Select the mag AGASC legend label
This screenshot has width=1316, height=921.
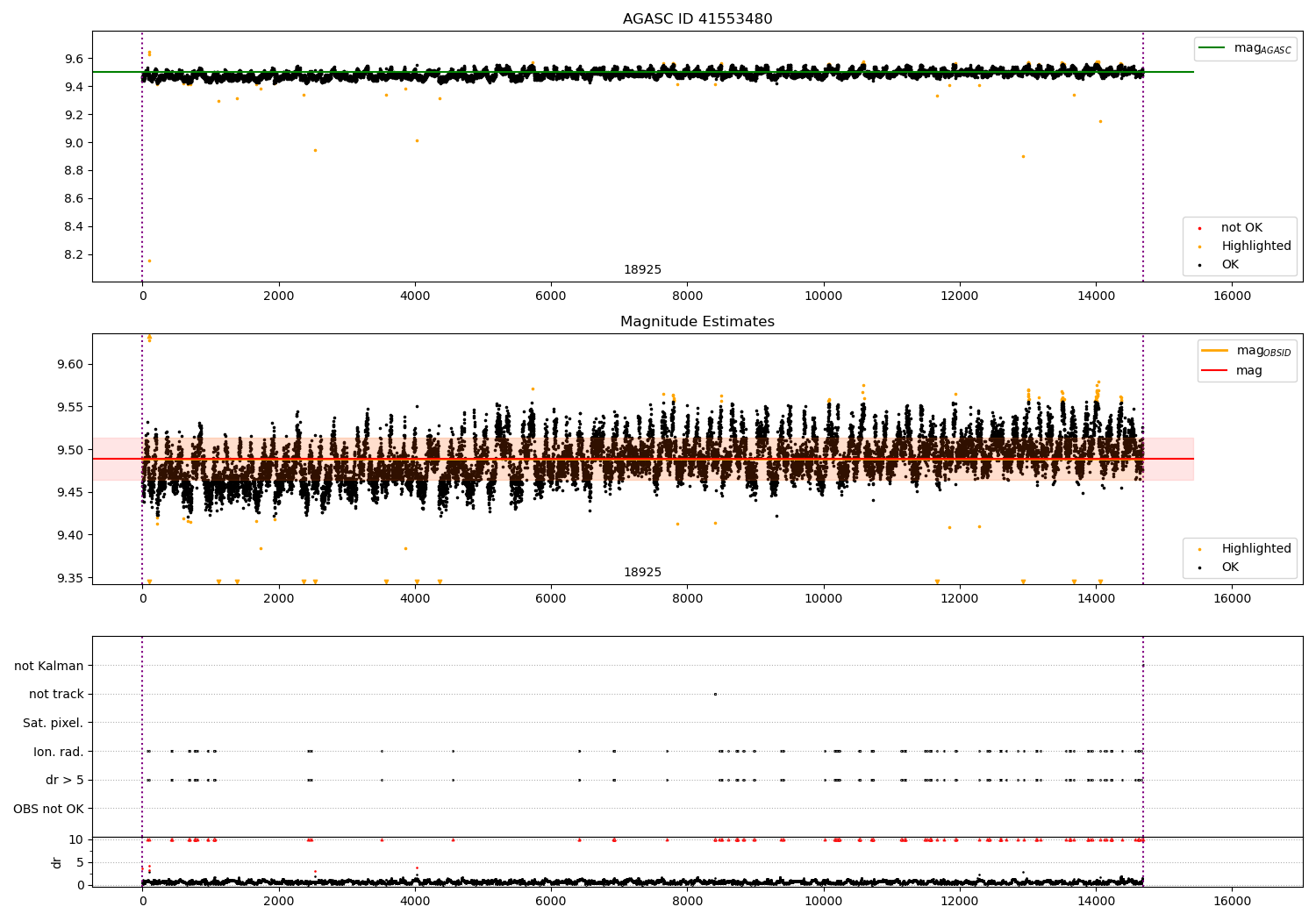click(x=1262, y=48)
